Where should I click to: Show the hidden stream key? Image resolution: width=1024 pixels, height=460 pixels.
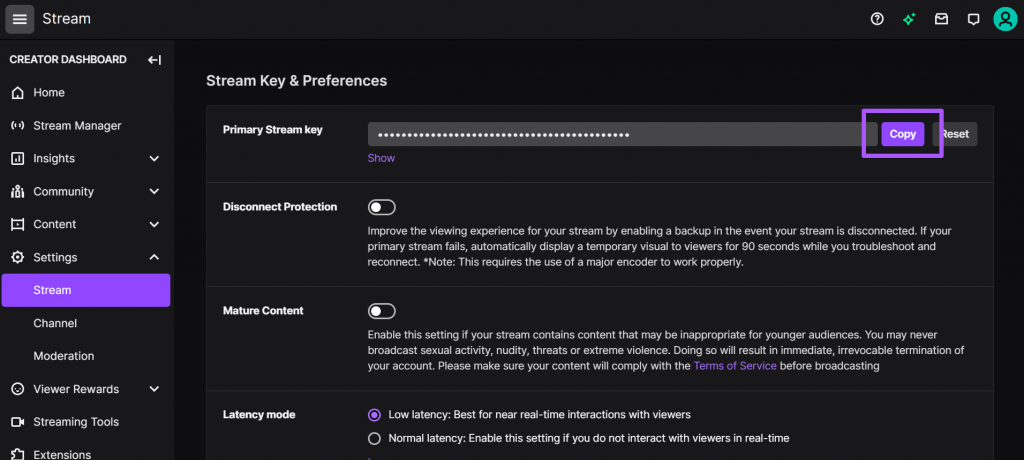[x=381, y=158]
